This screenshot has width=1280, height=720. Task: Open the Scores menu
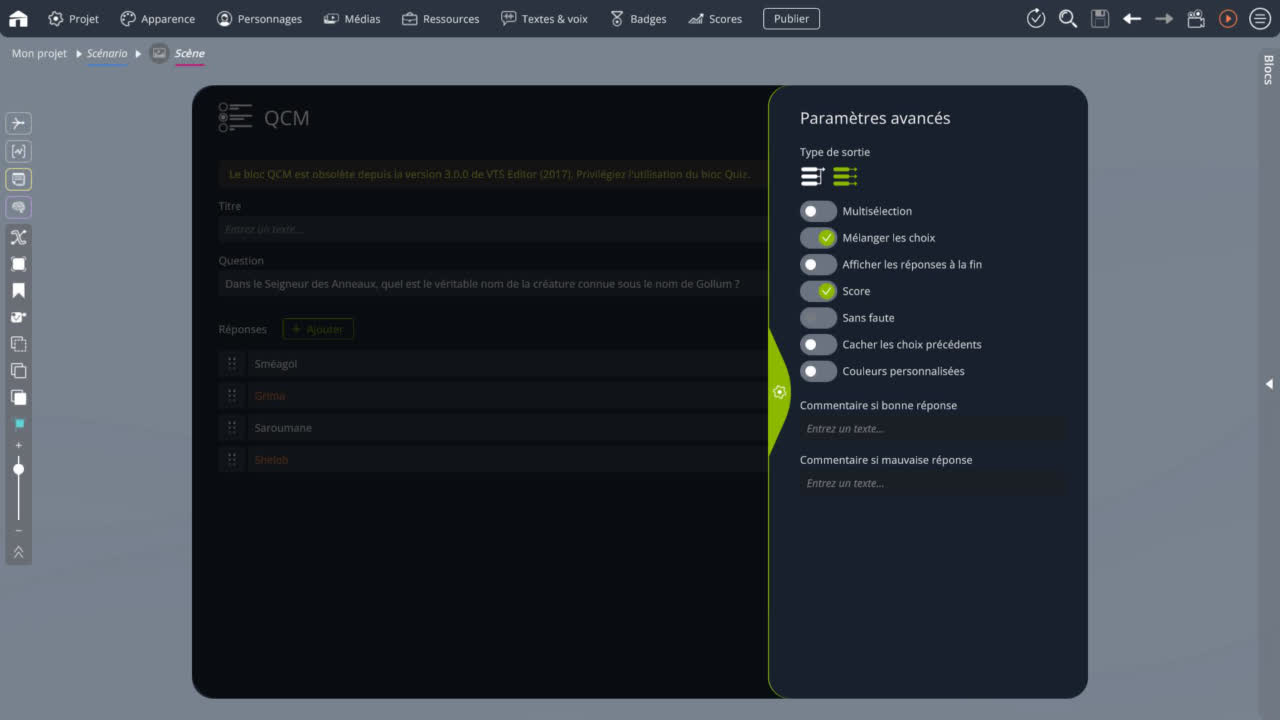click(715, 18)
